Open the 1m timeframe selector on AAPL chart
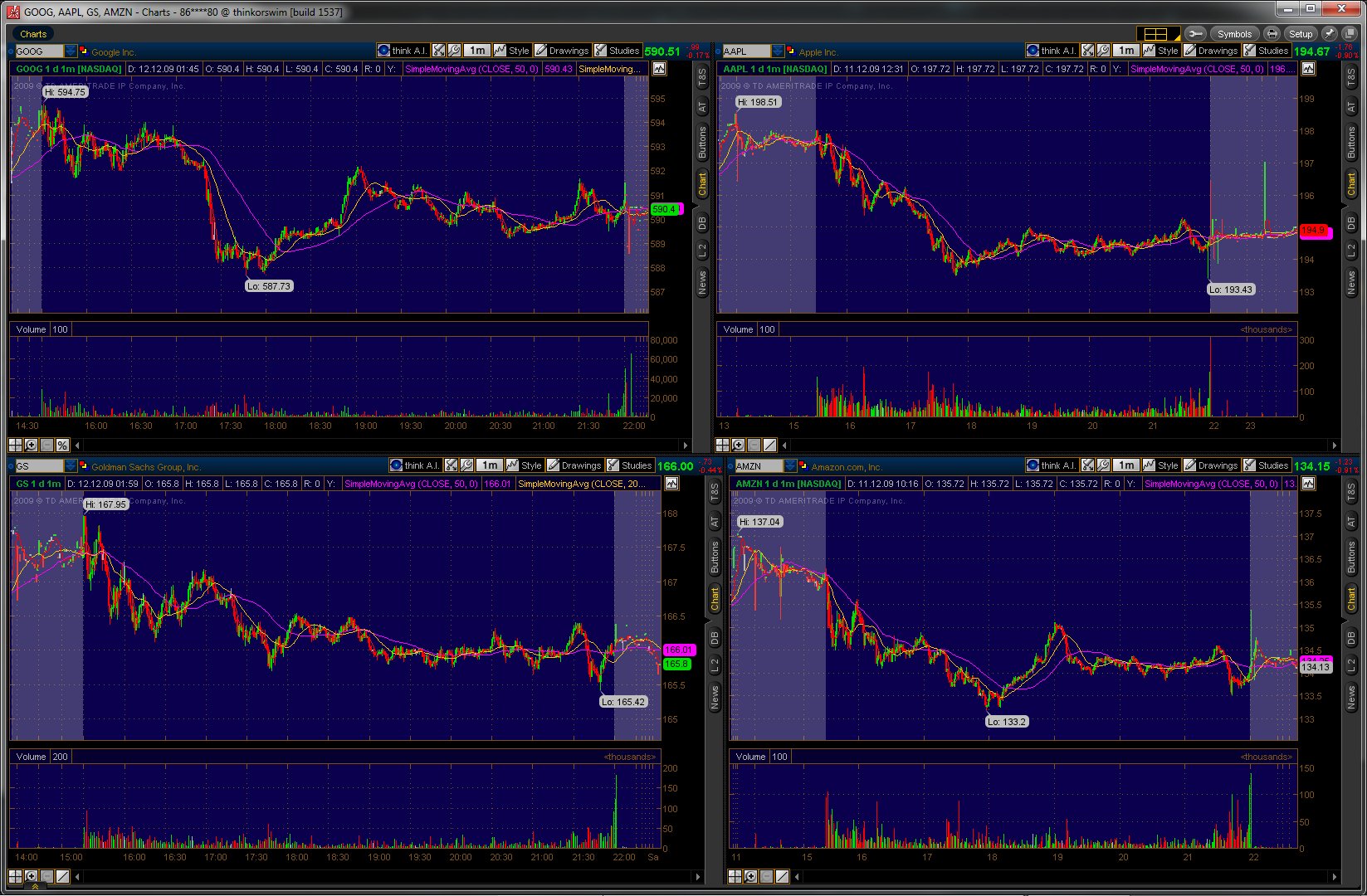Viewport: 1367px width, 896px height. (x=1126, y=51)
